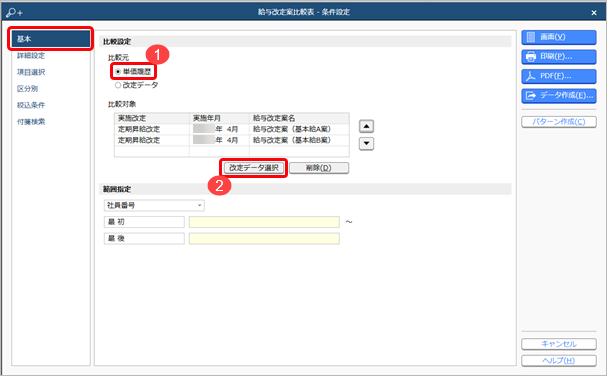
Task: Switch to 絞込条件 in sidebar
Action: tap(31, 105)
